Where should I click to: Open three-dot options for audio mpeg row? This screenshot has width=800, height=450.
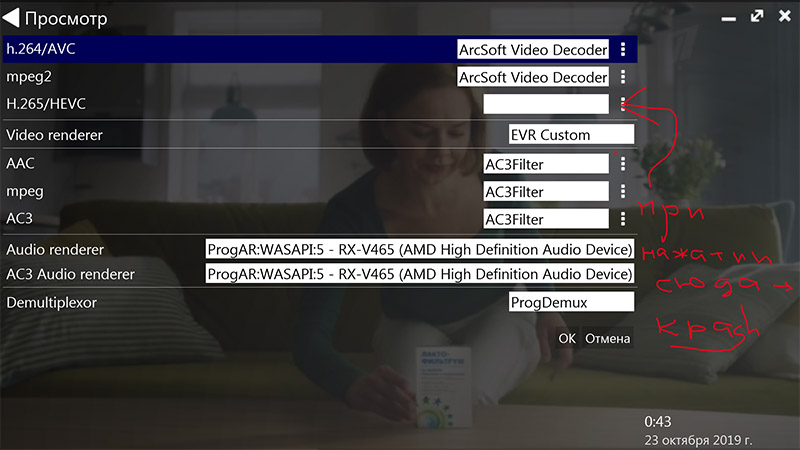(623, 191)
